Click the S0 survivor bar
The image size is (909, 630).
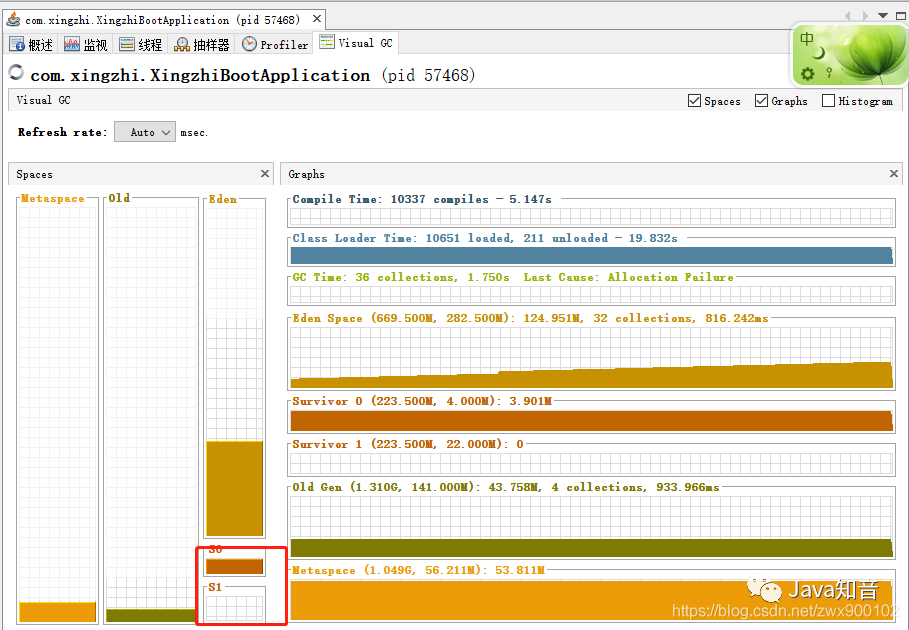[235, 566]
